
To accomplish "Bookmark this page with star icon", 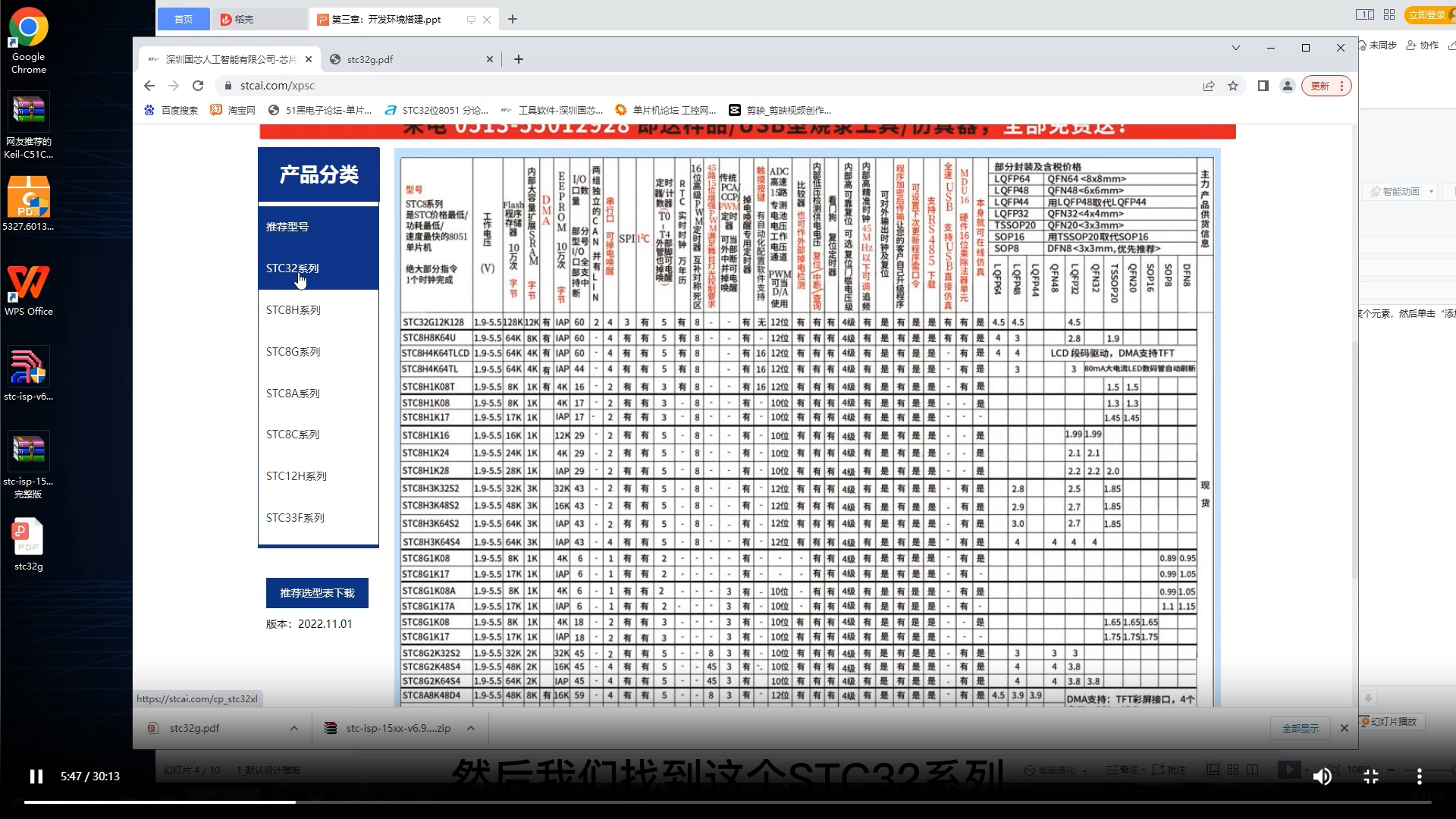I will point(1233,86).
